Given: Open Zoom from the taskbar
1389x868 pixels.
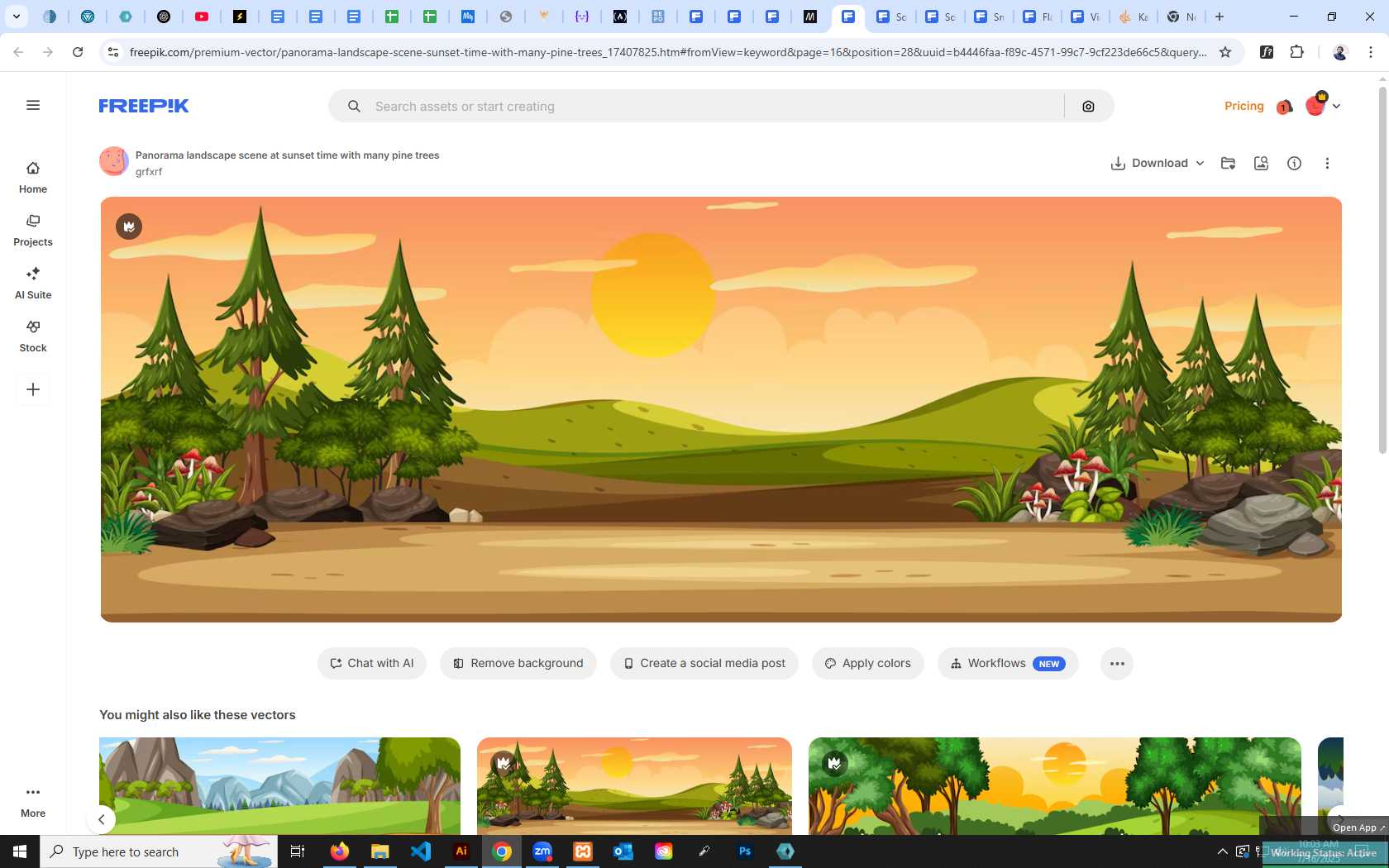Looking at the screenshot, I should point(542,851).
